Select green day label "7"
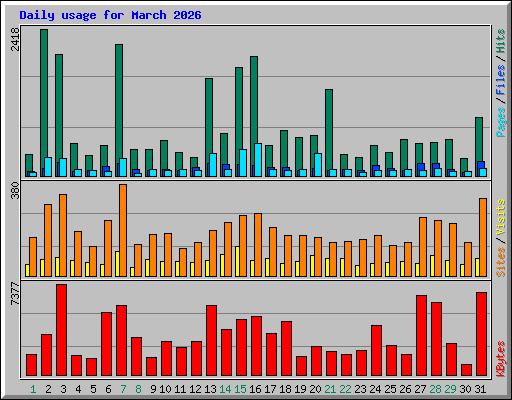Viewport: 512px width, 400px height. [x=123, y=389]
